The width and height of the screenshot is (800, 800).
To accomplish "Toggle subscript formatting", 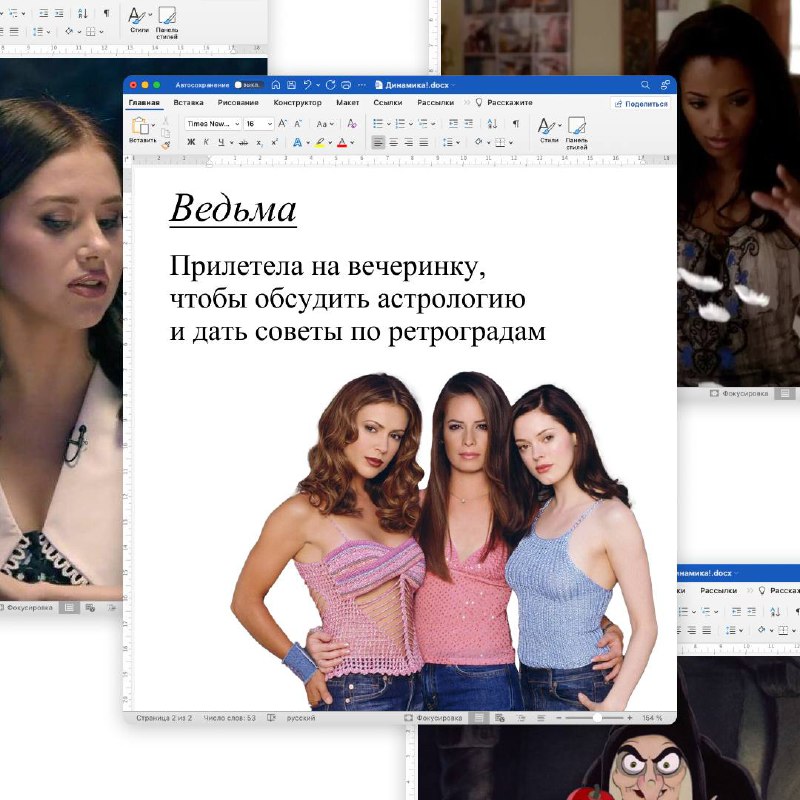I will click(x=259, y=142).
